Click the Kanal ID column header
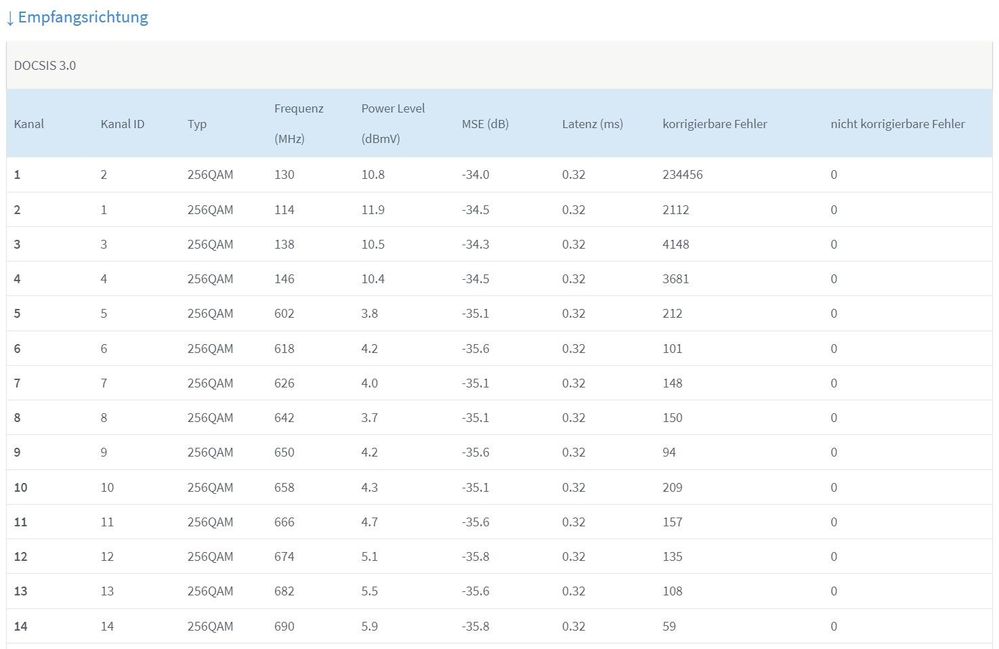Viewport: 999px width, 649px height. [x=122, y=124]
